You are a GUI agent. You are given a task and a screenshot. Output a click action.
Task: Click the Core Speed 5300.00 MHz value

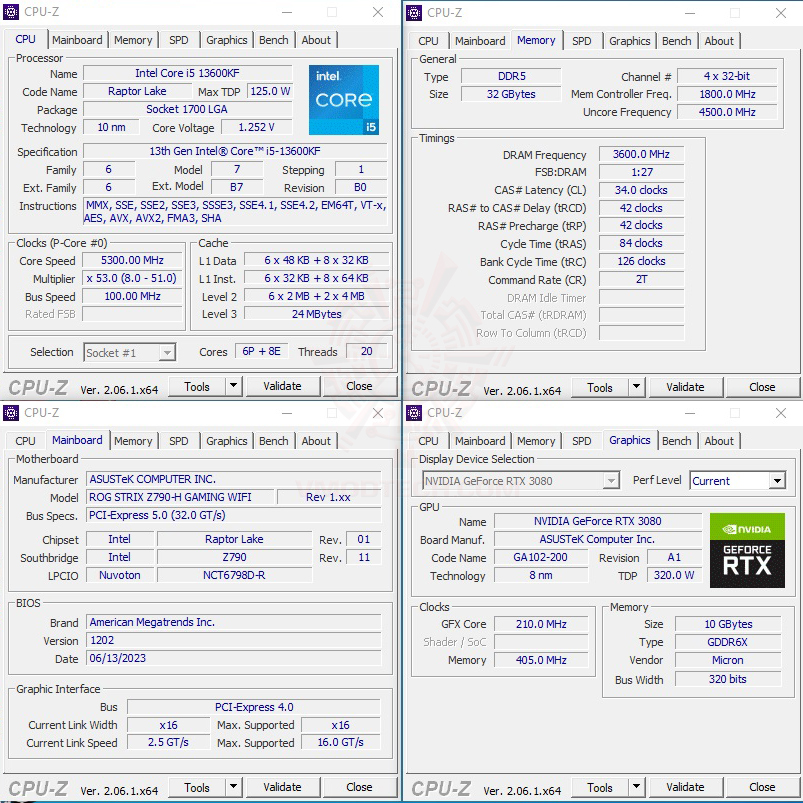point(132,260)
